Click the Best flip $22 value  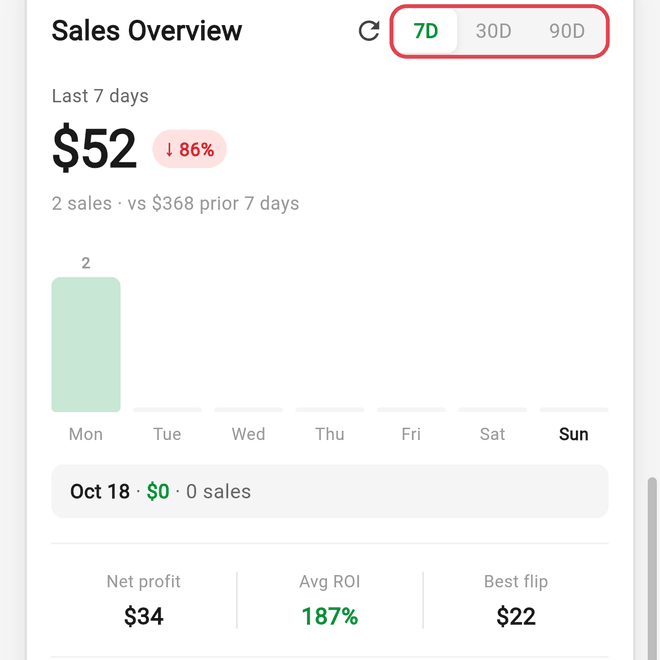tap(516, 616)
